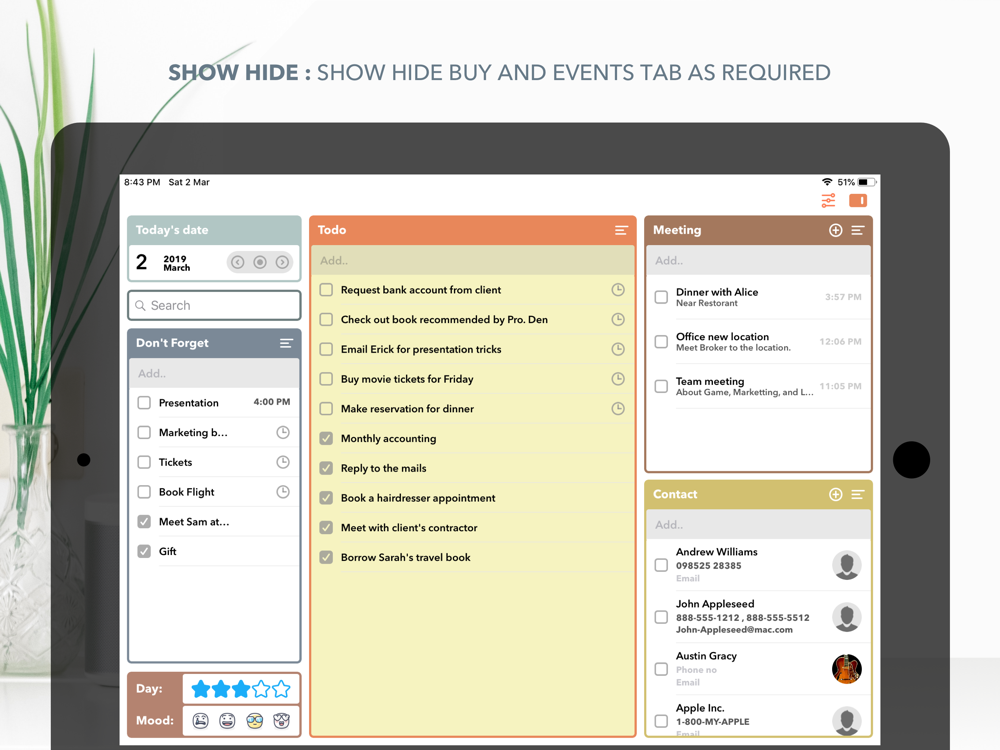Jump to today with the center dot button
1000x750 pixels.
click(x=260, y=262)
